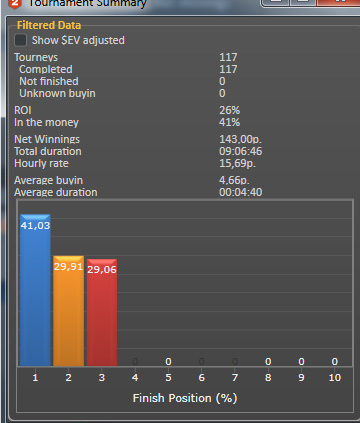Minimize the Tournament Summary window
The width and height of the screenshot is (360, 423).
click(275, 2)
